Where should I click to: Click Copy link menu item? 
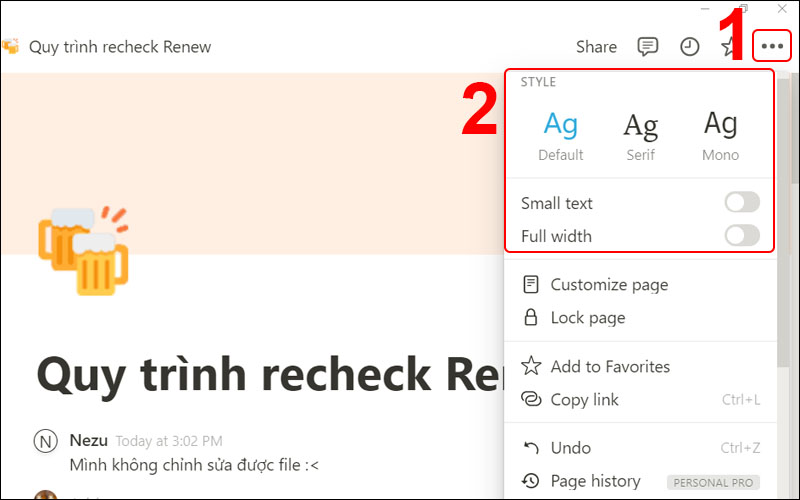pyautogui.click(x=584, y=400)
